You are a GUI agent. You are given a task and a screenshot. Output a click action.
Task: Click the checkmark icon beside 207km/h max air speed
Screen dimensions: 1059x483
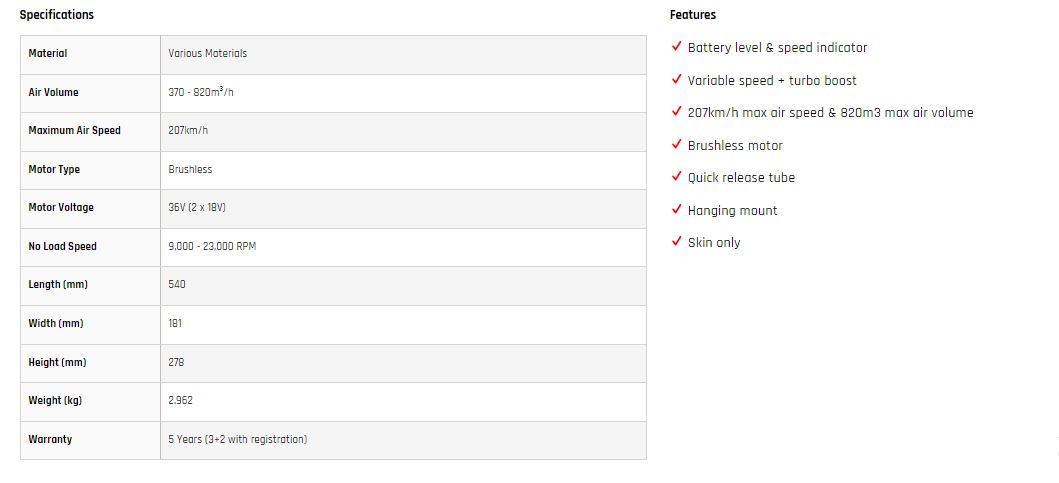(676, 111)
